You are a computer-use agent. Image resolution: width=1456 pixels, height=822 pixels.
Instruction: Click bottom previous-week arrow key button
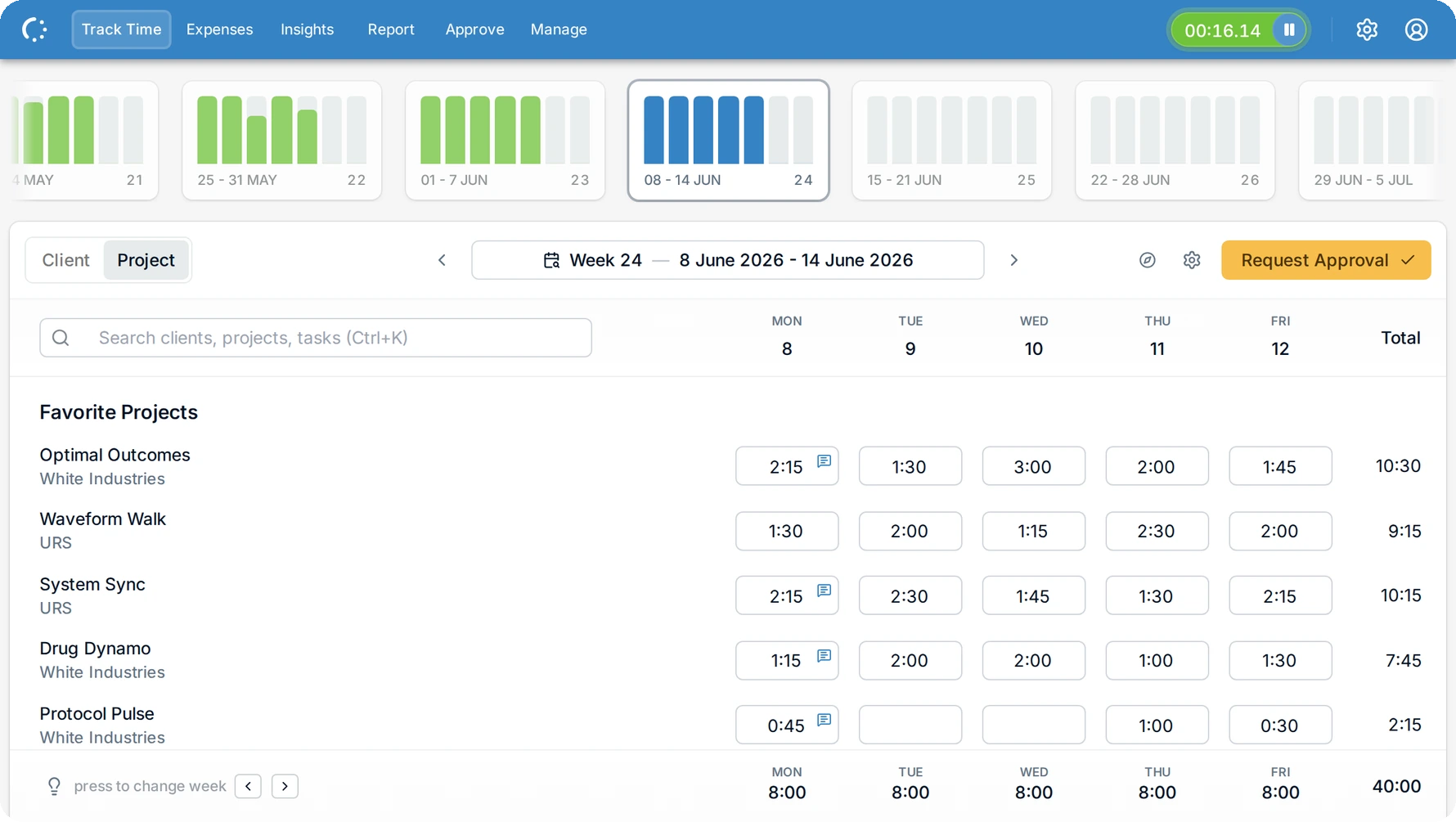click(x=248, y=786)
